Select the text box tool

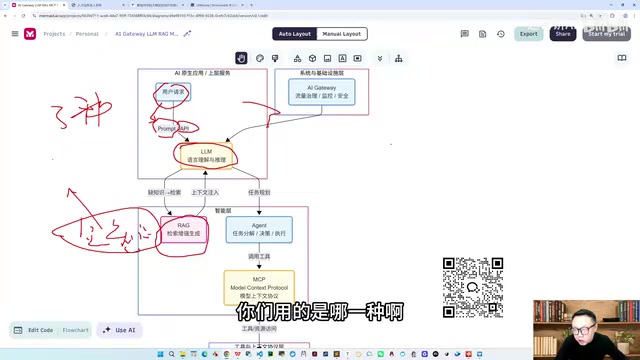342,58
